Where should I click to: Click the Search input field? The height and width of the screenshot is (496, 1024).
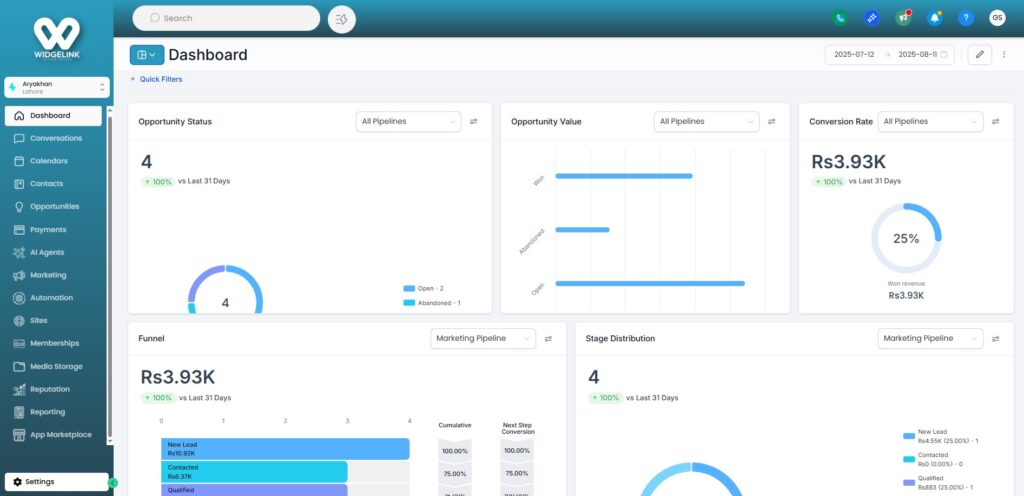[228, 18]
